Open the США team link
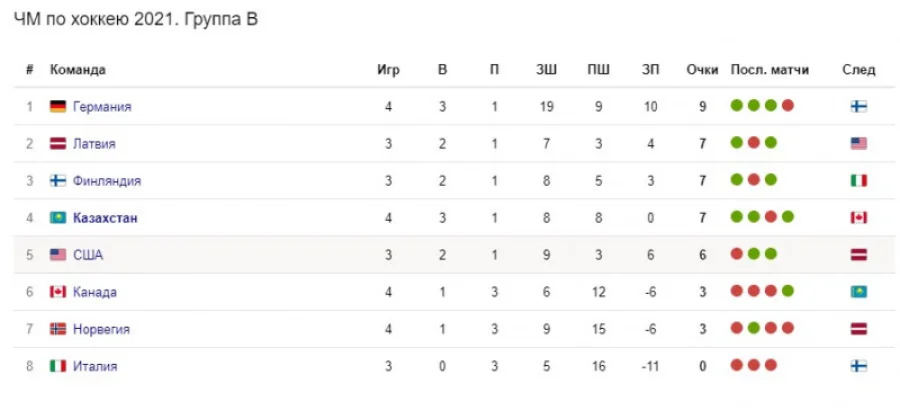This screenshot has width=900, height=409. pos(88,255)
